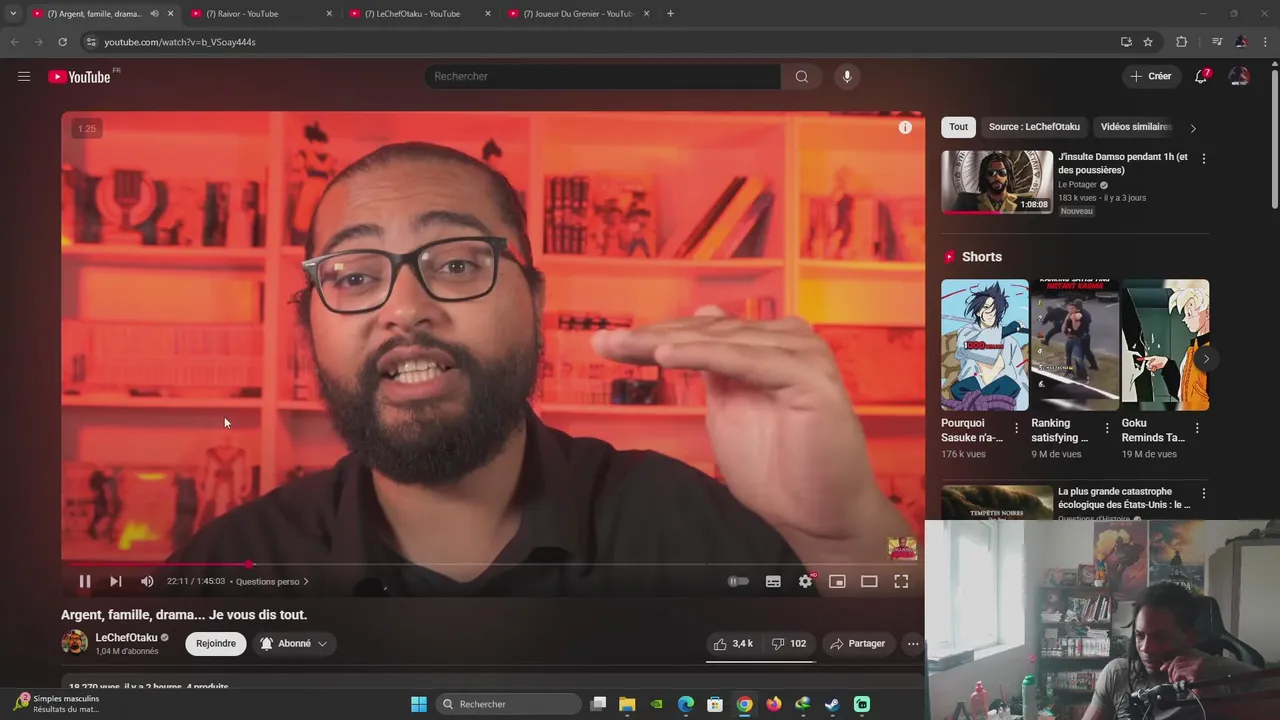Screen dimensions: 1280x720
Task: Open options for the Damso video
Action: coord(1203,159)
